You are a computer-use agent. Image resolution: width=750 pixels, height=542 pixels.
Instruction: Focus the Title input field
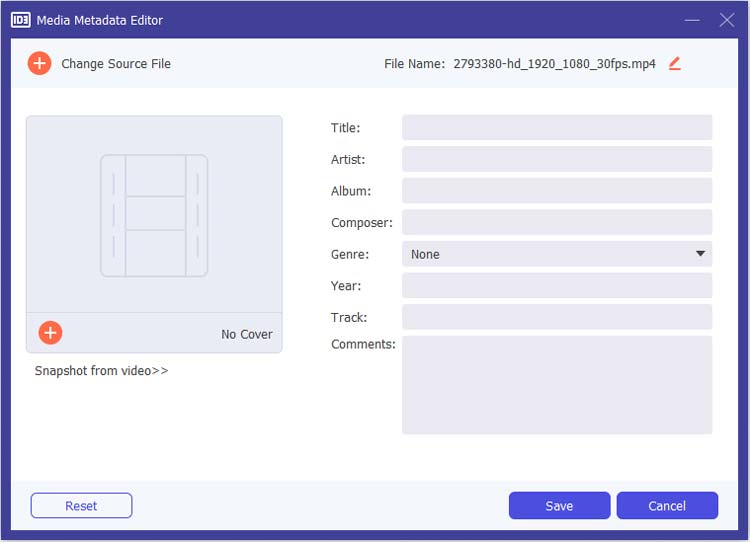[557, 127]
